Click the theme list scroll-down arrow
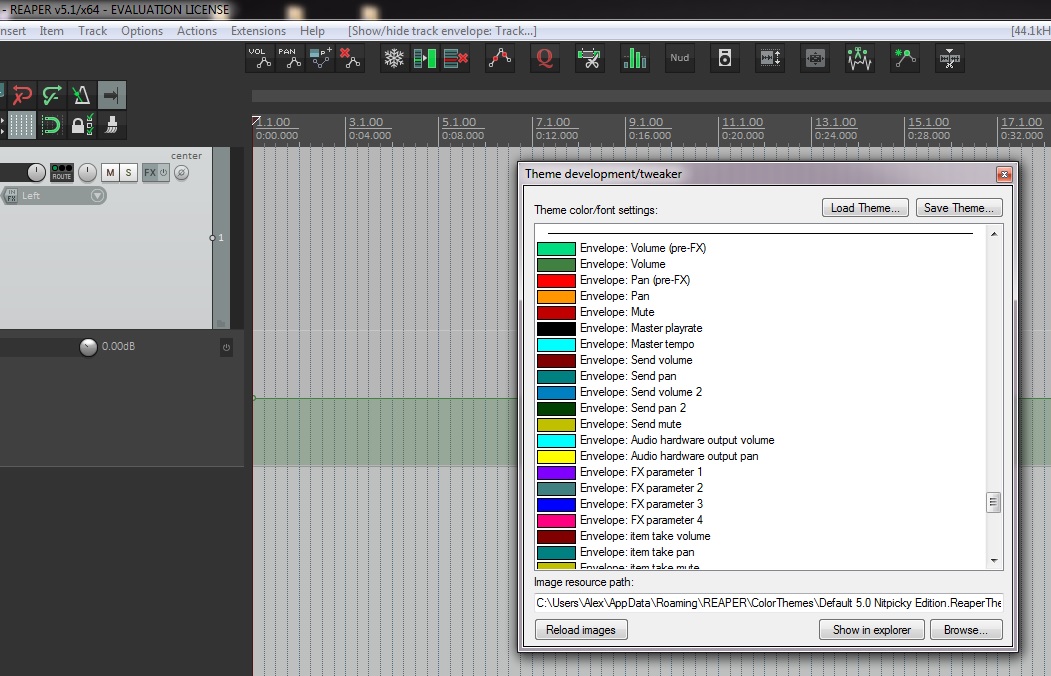Viewport: 1051px width, 676px height. [994, 561]
